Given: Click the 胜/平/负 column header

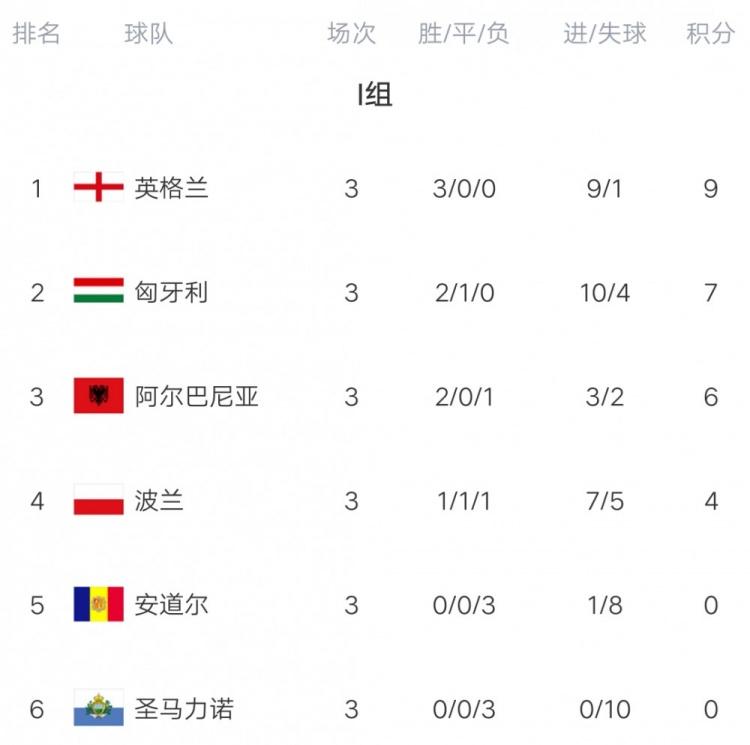Looking at the screenshot, I should pos(464,34).
